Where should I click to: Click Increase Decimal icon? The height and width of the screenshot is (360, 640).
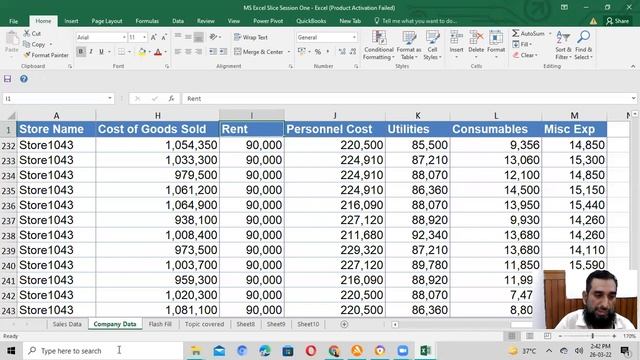pyautogui.click(x=342, y=52)
